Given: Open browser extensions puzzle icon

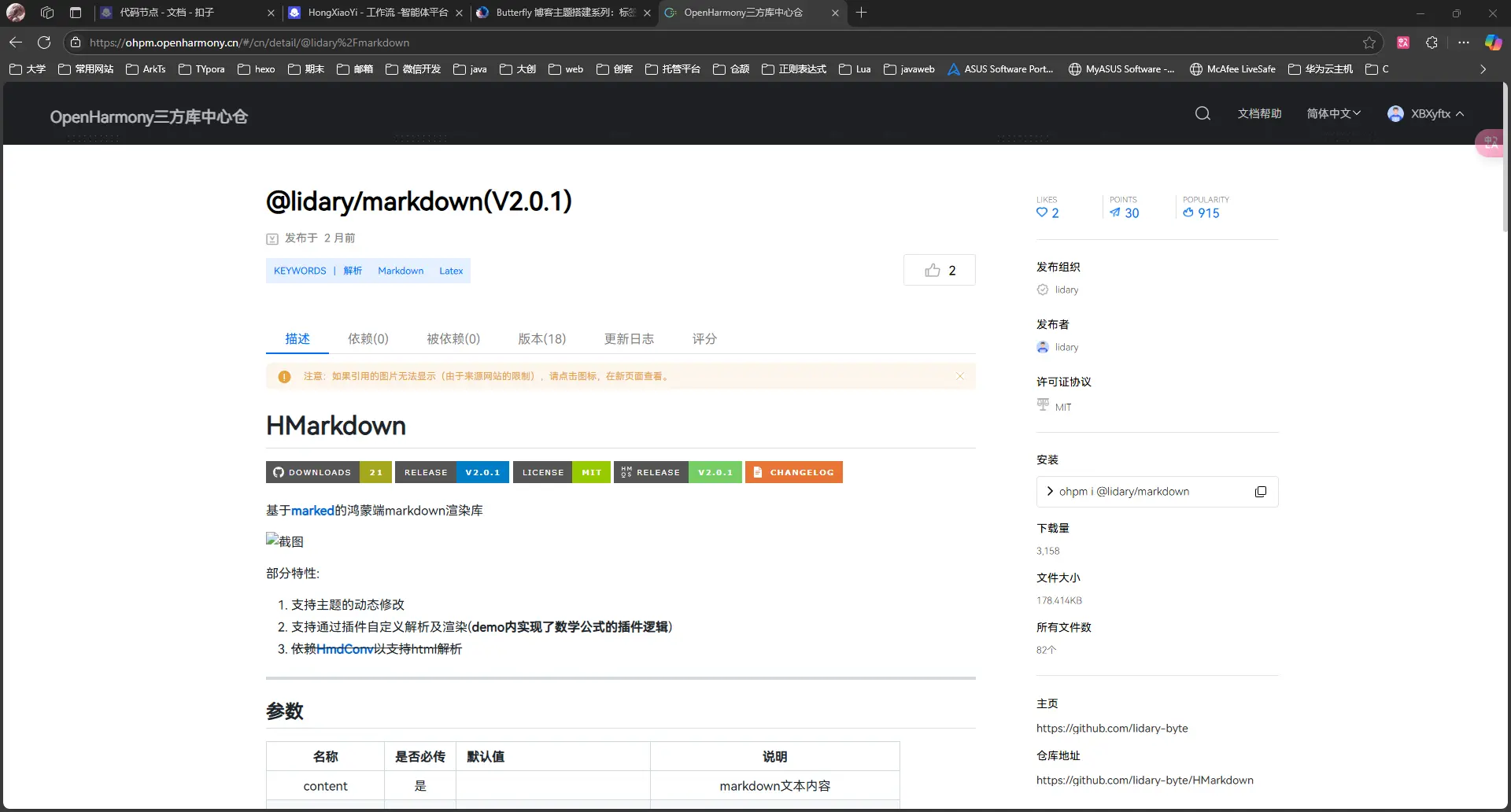Looking at the screenshot, I should pos(1432,42).
